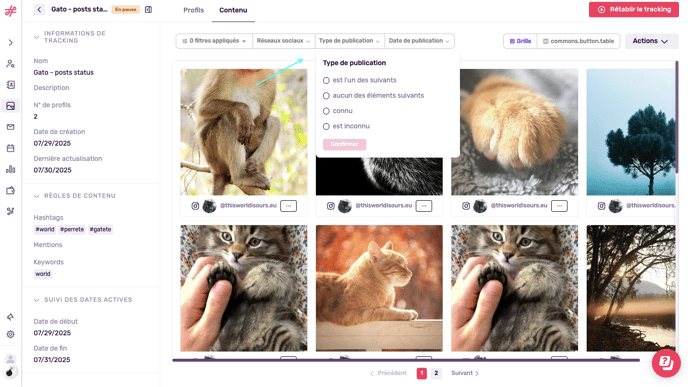Go to page 1
This screenshot has width=688, height=387.
[x=422, y=373]
